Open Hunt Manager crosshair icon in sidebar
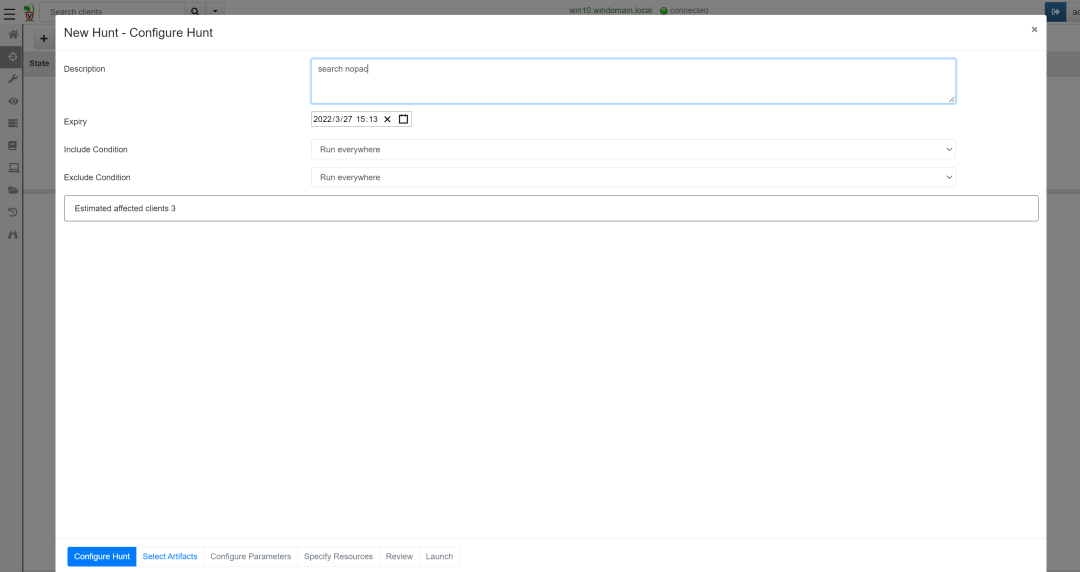Image resolution: width=1080 pixels, height=572 pixels. click(12, 57)
